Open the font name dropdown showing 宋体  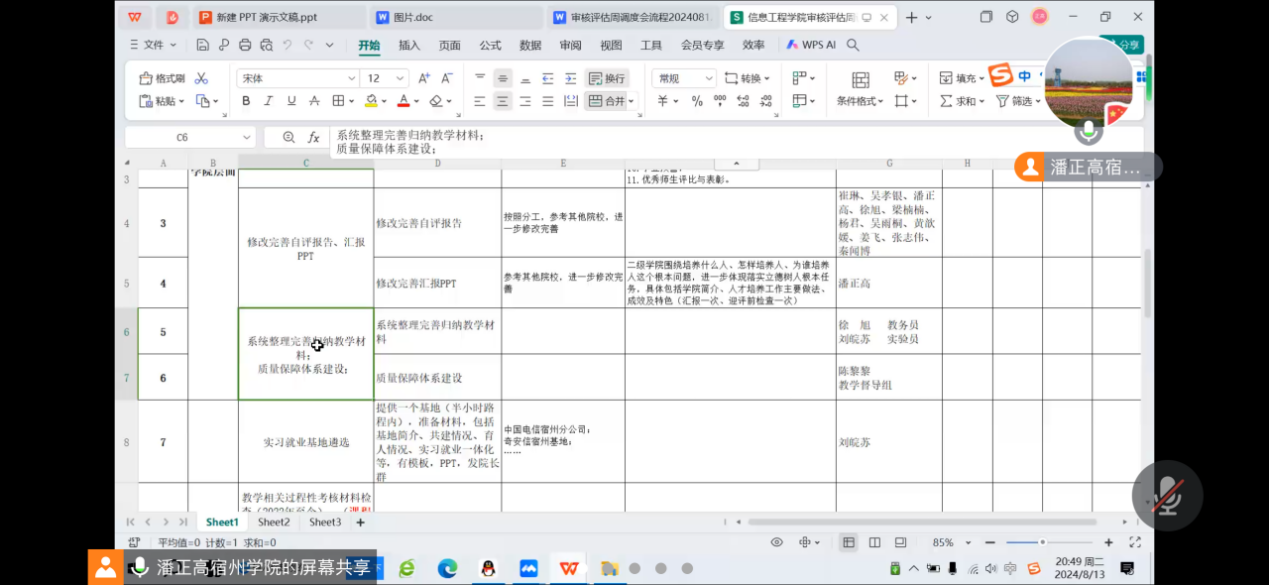pos(298,79)
